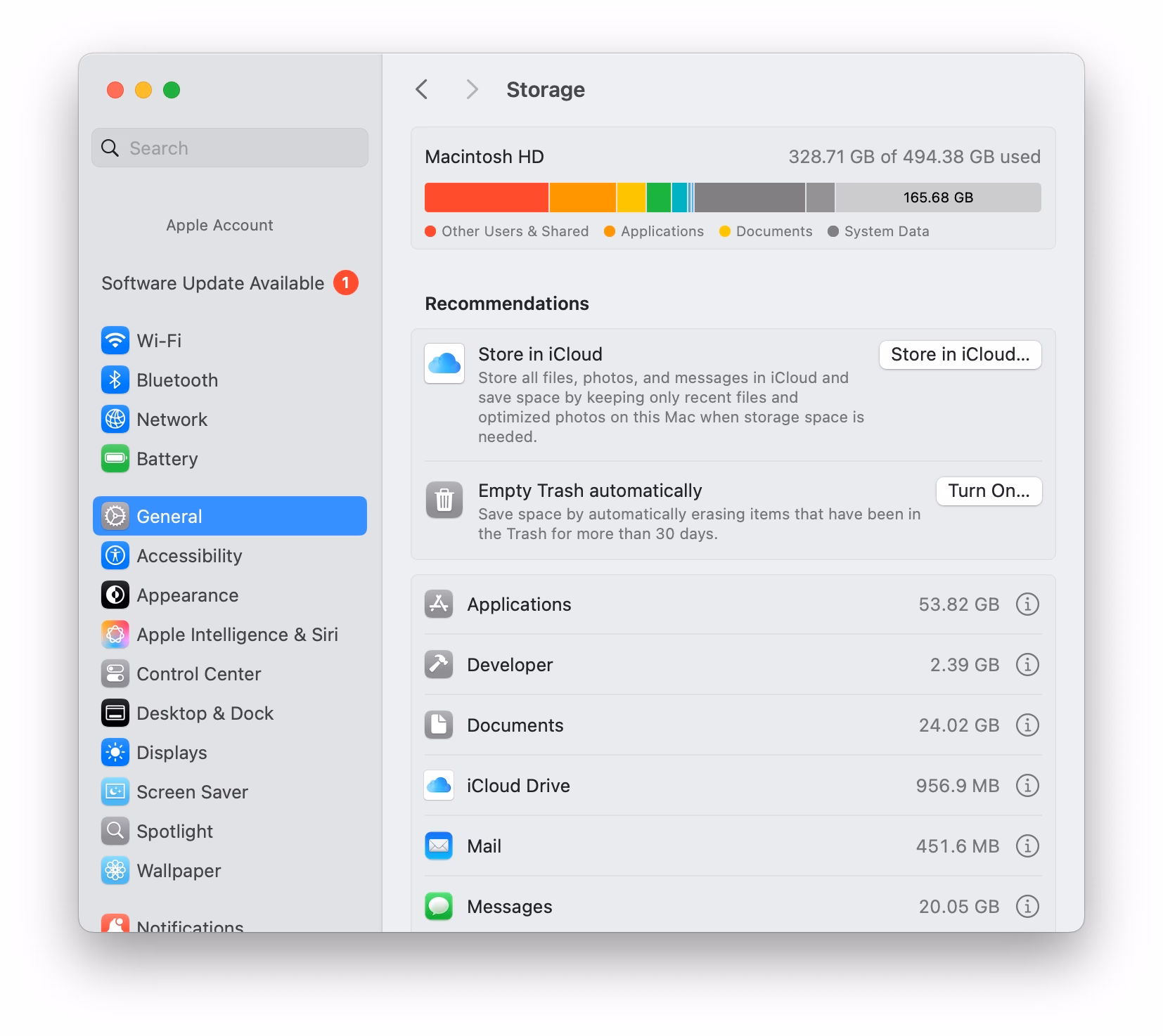Open Appearance via its icon
1163x1036 pixels.
(x=115, y=595)
